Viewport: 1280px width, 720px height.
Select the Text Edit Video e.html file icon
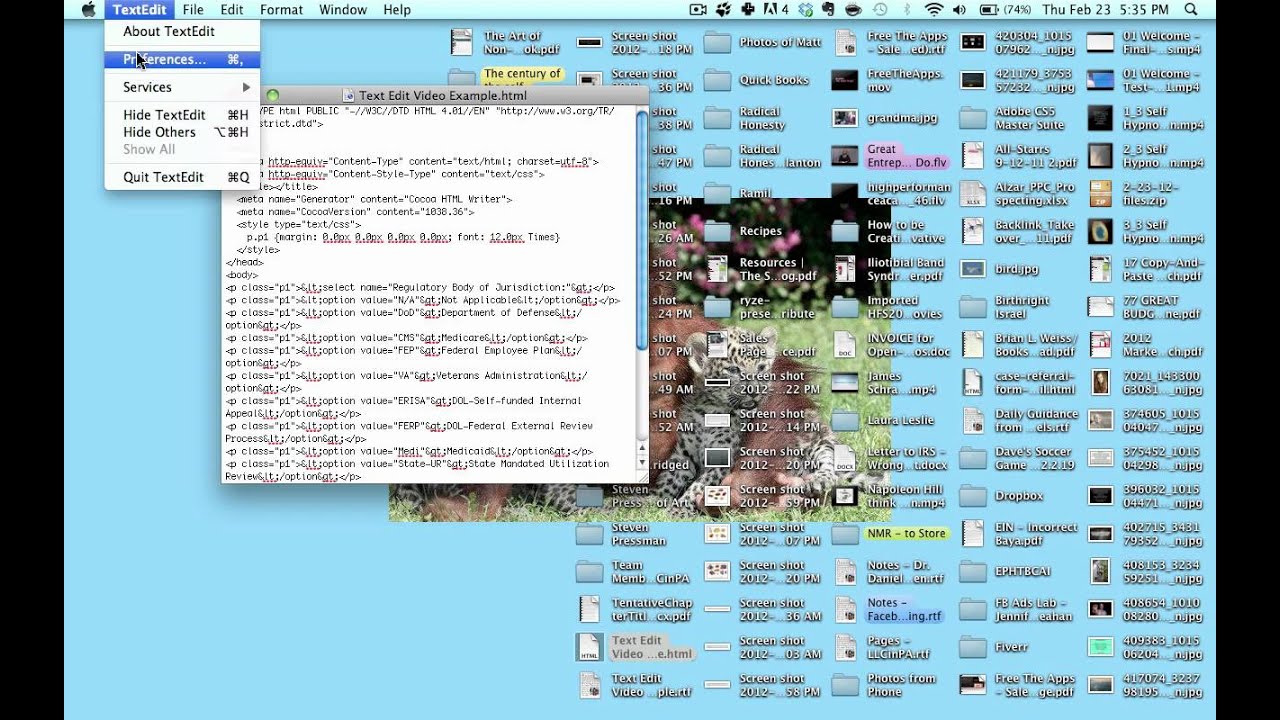(589, 648)
